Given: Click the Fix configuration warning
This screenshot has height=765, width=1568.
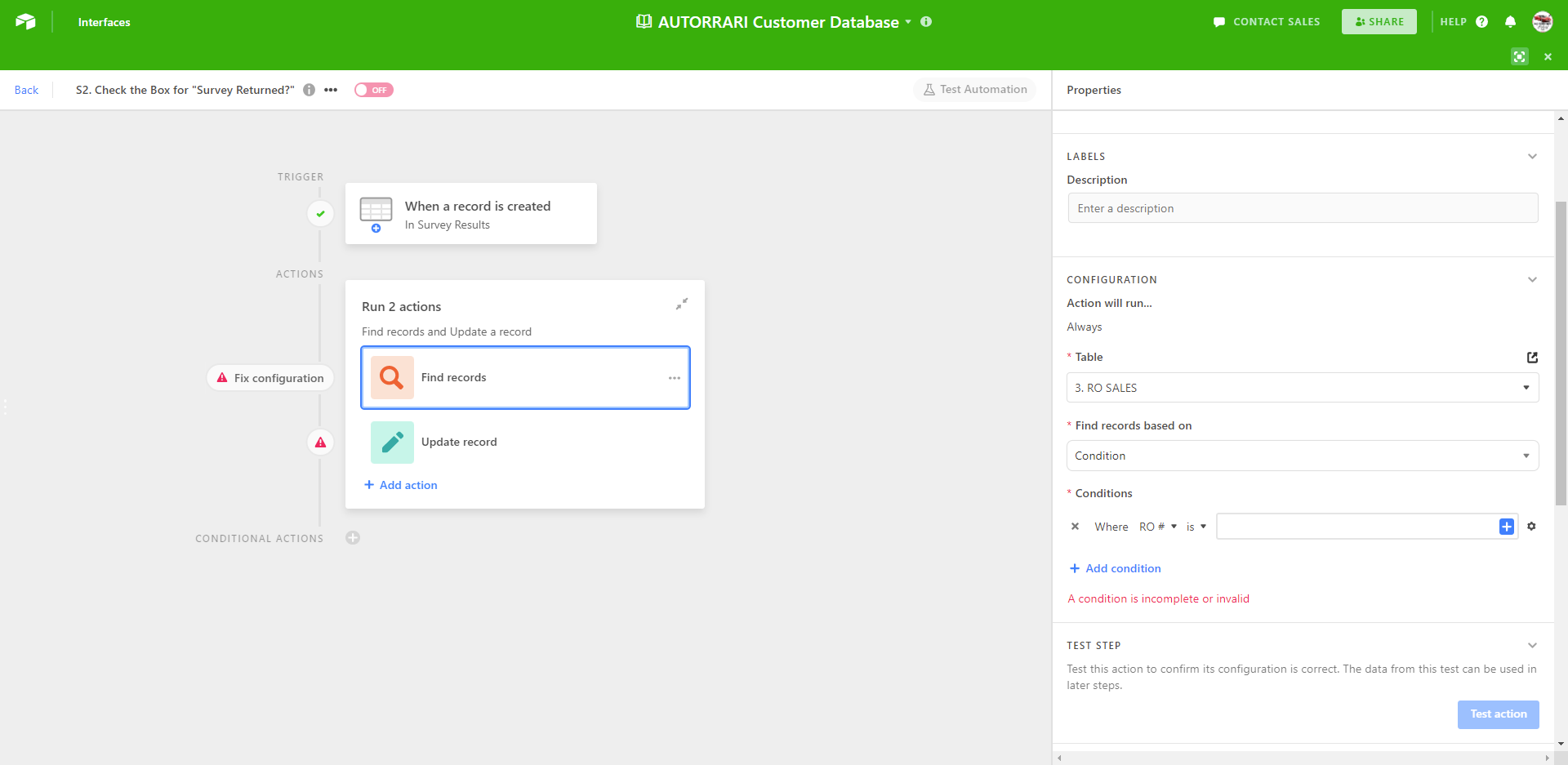Looking at the screenshot, I should (270, 378).
